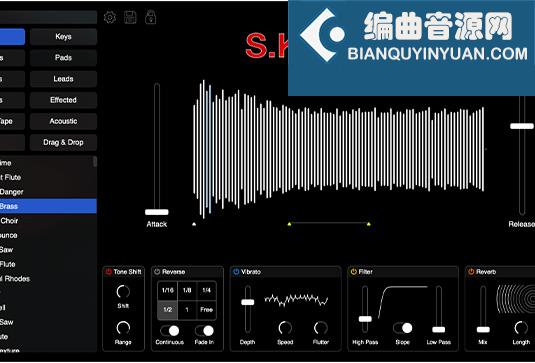The image size is (535, 363).
Task: Click the Reverb Length knob
Action: click(521, 328)
